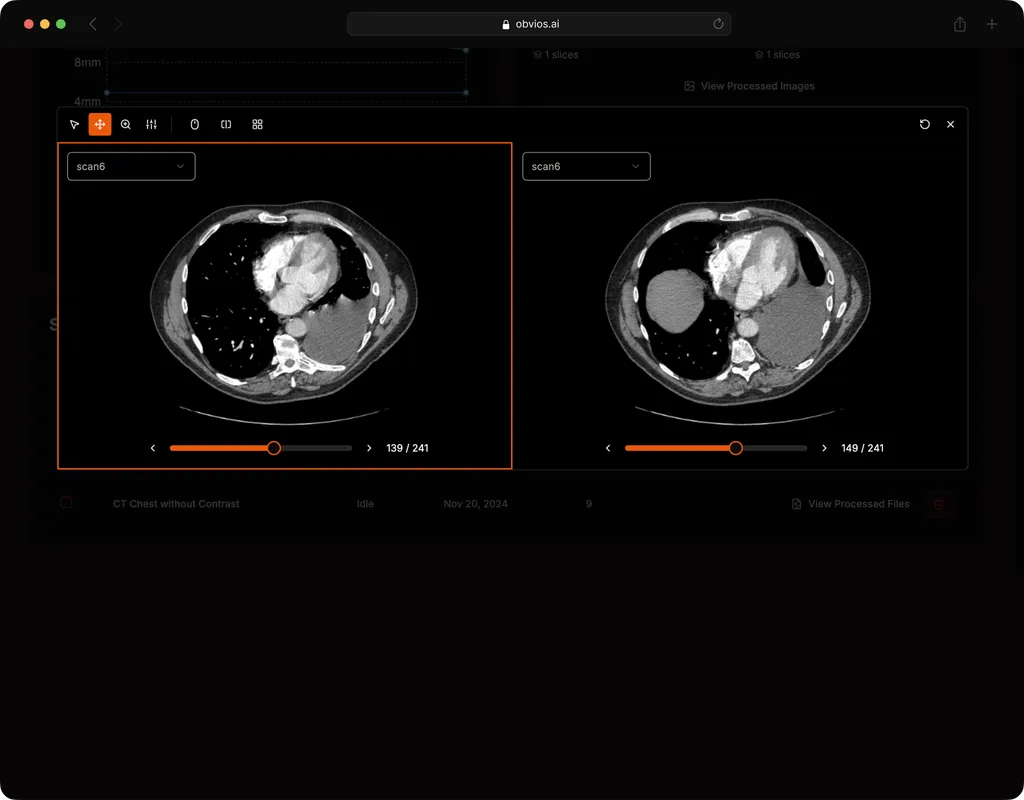The width and height of the screenshot is (1024, 800).
Task: Advance to next slice in left viewer
Action: point(369,448)
